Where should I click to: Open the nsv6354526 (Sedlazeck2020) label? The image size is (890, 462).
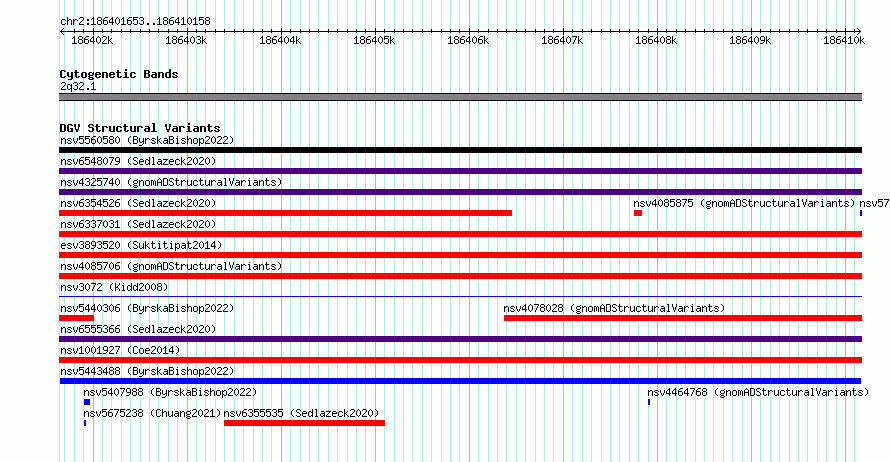(x=138, y=203)
